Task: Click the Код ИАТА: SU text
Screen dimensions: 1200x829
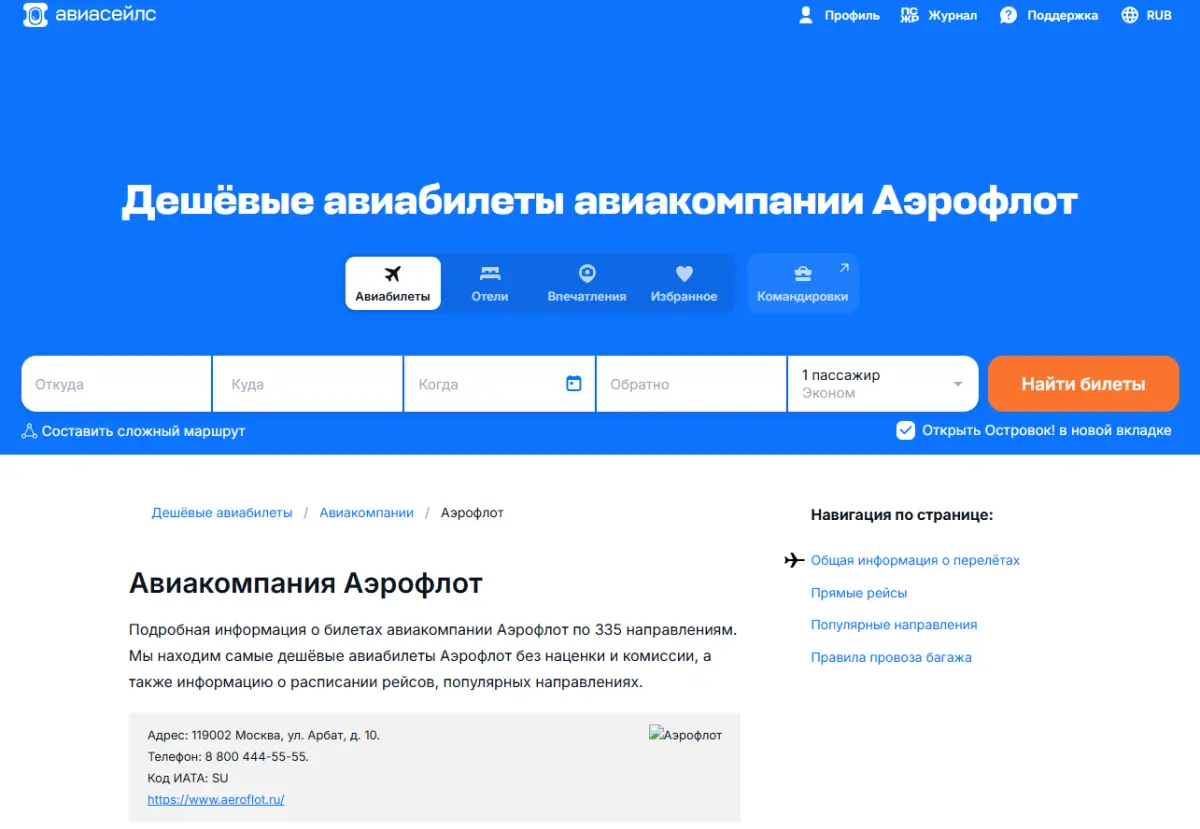Action: point(188,778)
